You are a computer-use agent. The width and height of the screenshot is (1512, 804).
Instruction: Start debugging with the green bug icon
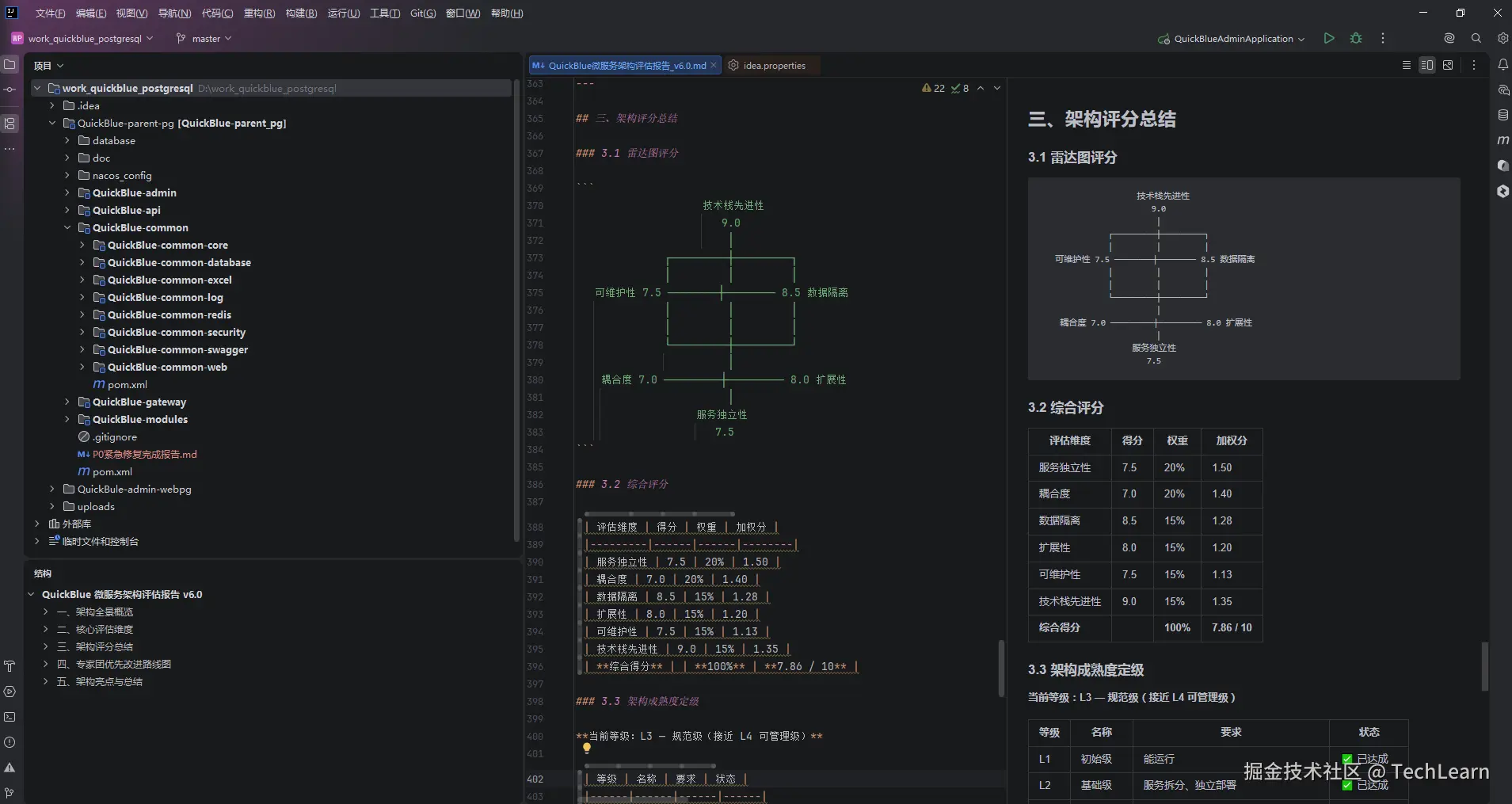coord(1356,38)
